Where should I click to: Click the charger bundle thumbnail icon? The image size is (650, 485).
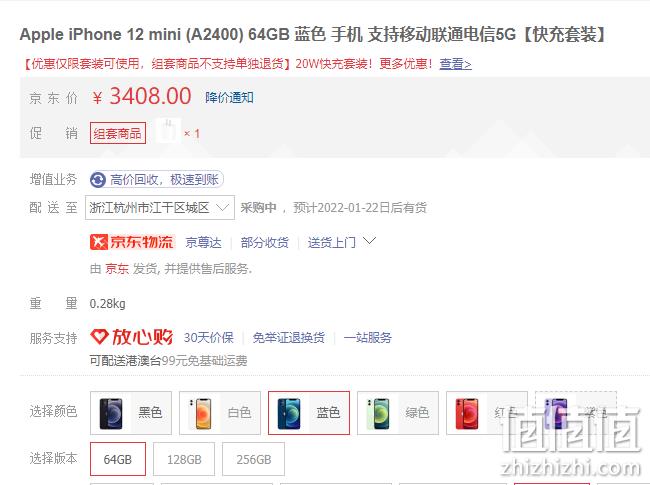click(168, 131)
